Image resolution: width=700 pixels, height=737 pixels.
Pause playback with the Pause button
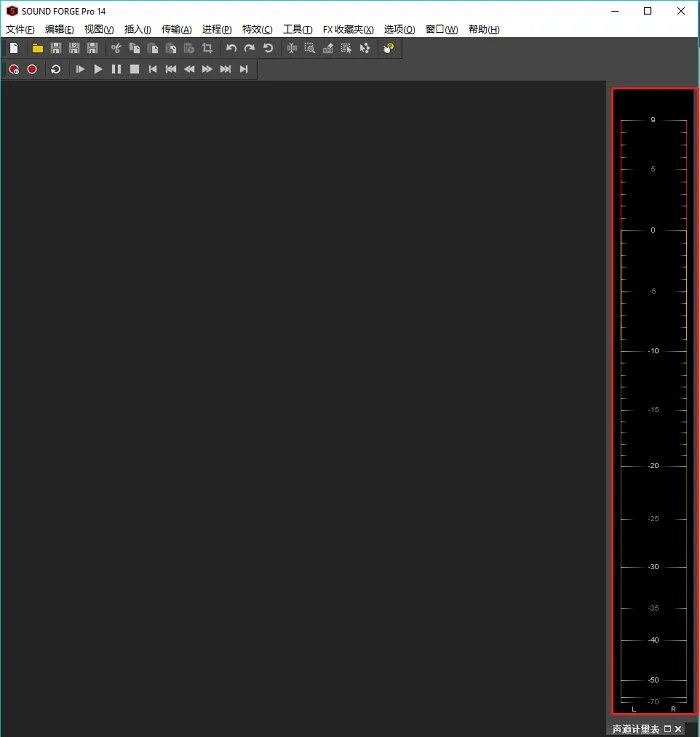click(116, 69)
